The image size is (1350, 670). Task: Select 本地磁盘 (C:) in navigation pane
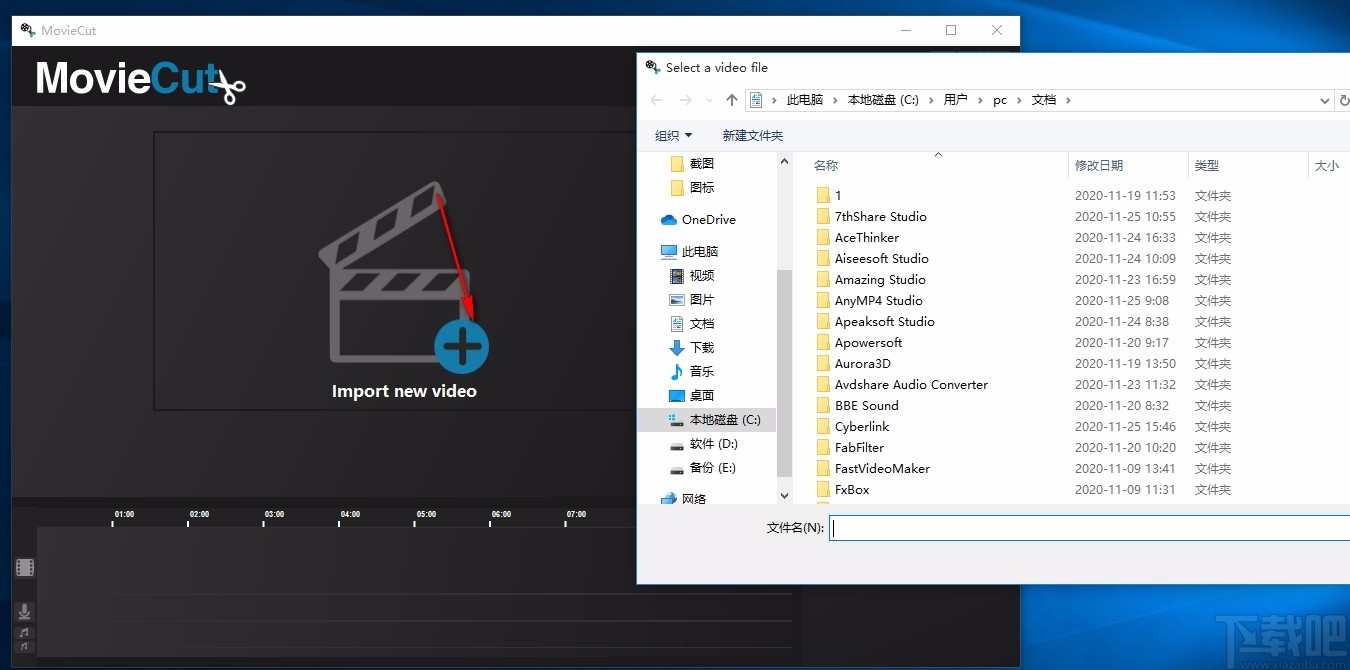point(706,420)
